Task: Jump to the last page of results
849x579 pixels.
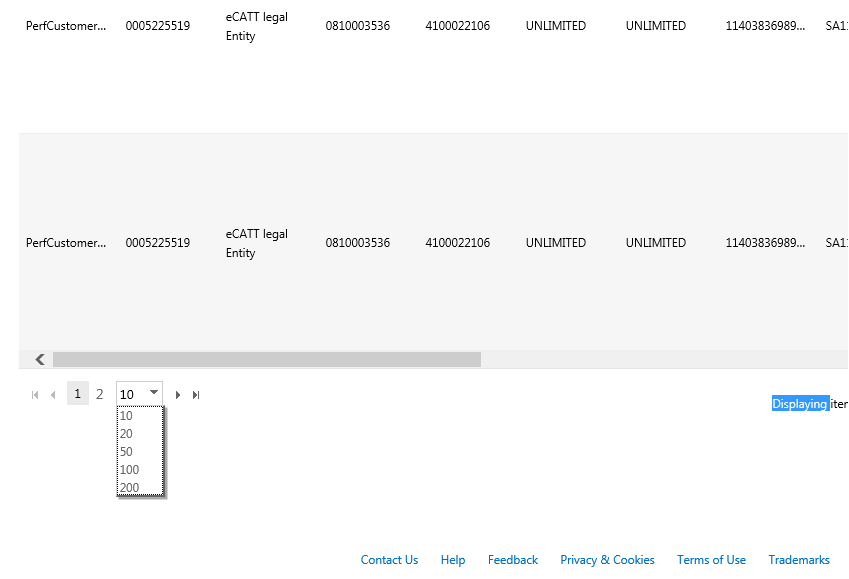Action: click(196, 395)
